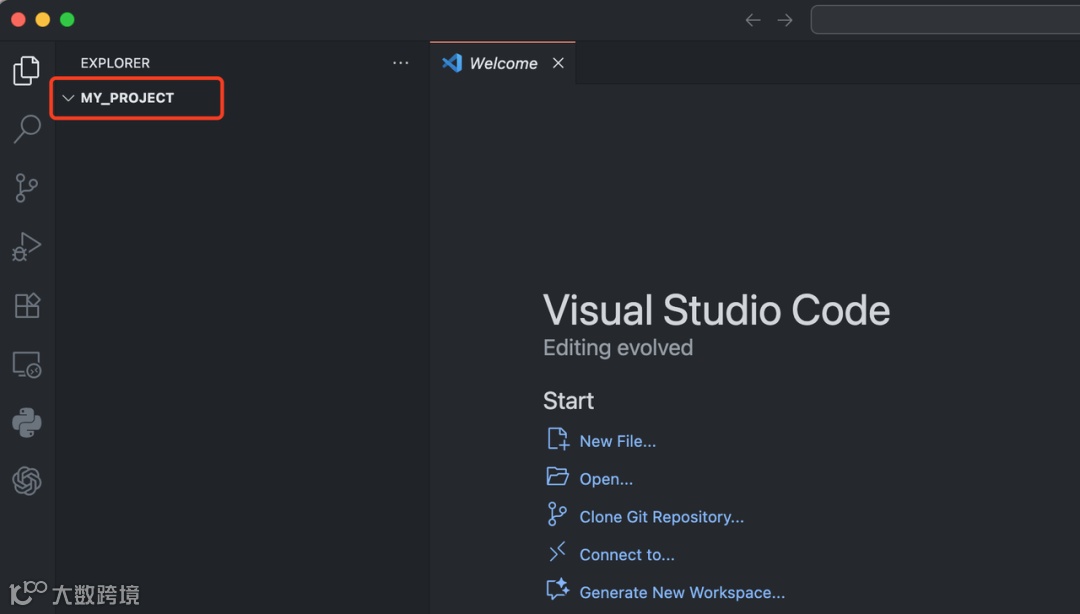Click the New File... link
1080x614 pixels.
click(x=617, y=441)
